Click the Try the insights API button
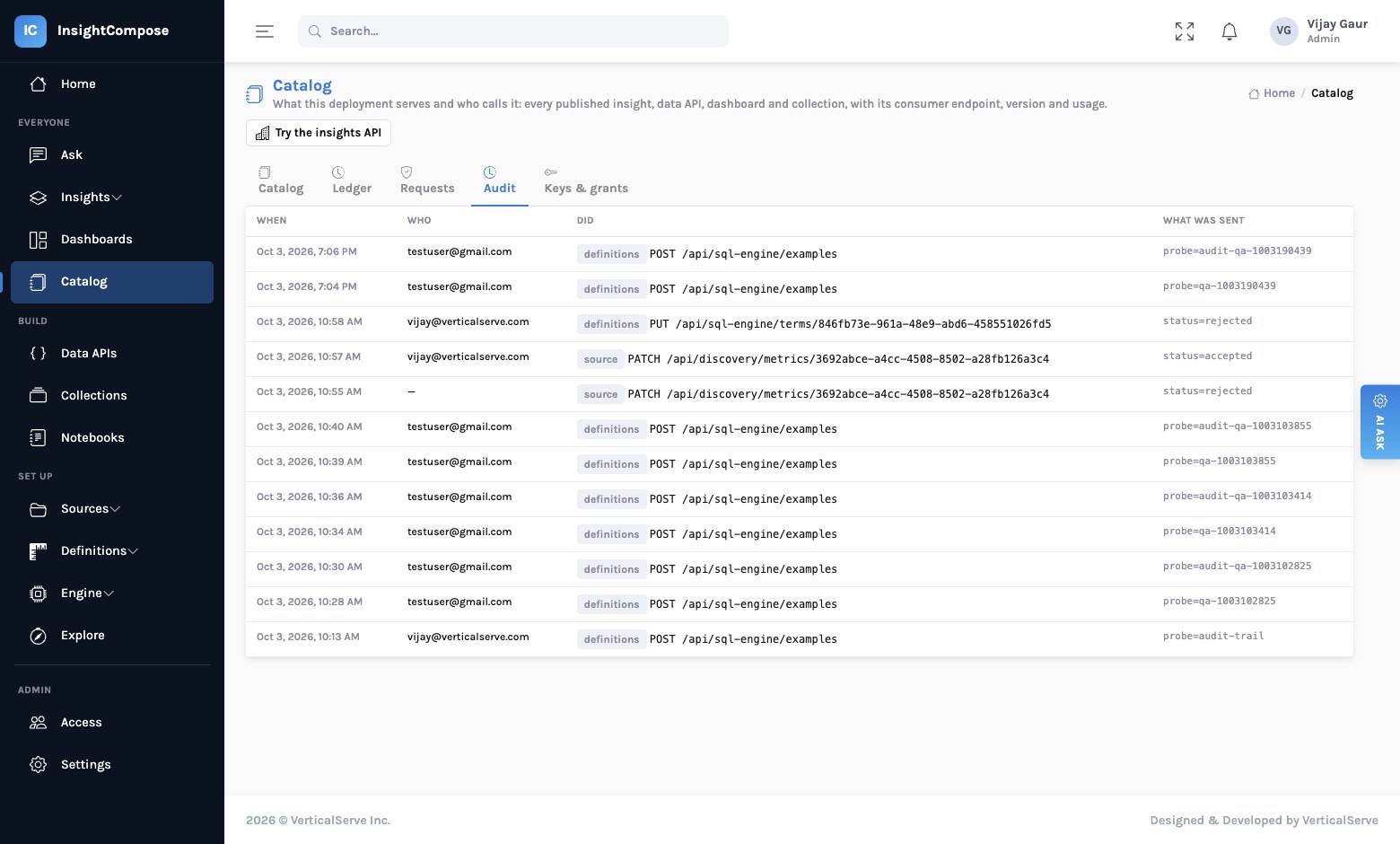Image resolution: width=1400 pixels, height=844 pixels. [319, 133]
